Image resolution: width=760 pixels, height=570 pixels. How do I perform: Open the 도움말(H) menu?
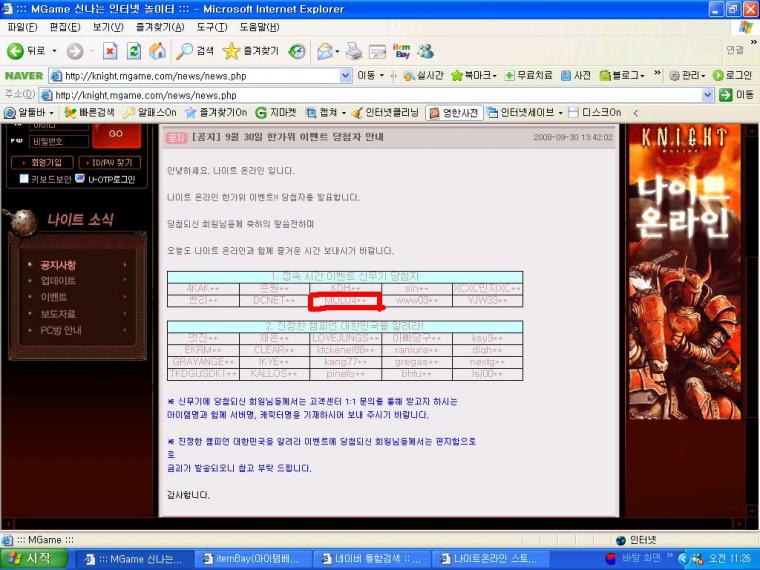click(x=259, y=27)
